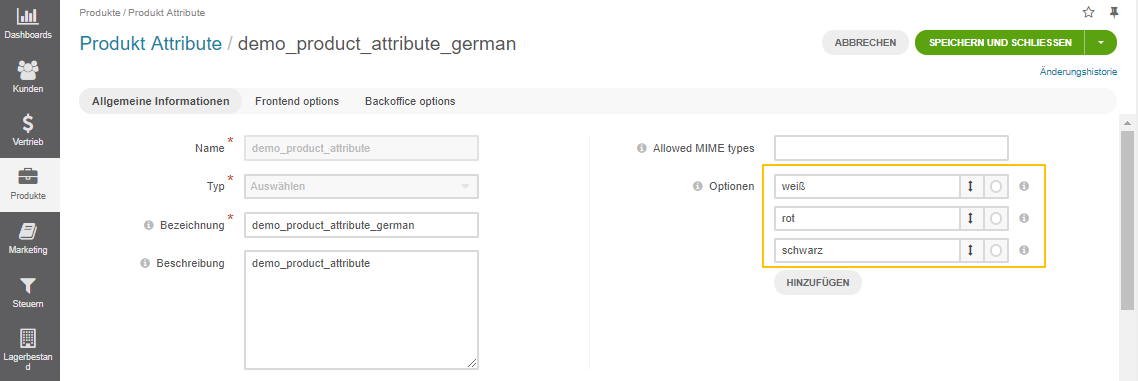Click the Bezeichnung input field
Image resolution: width=1138 pixels, height=381 pixels.
[361, 225]
